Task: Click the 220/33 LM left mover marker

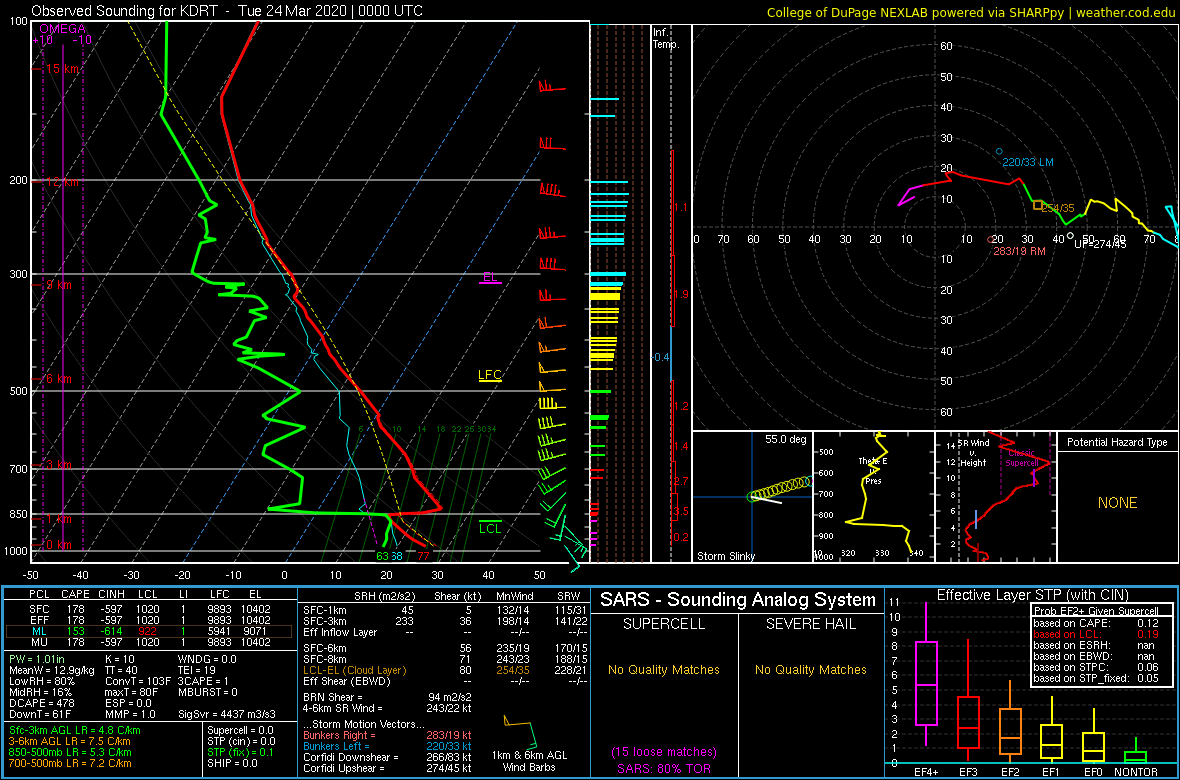Action: [x=999, y=151]
